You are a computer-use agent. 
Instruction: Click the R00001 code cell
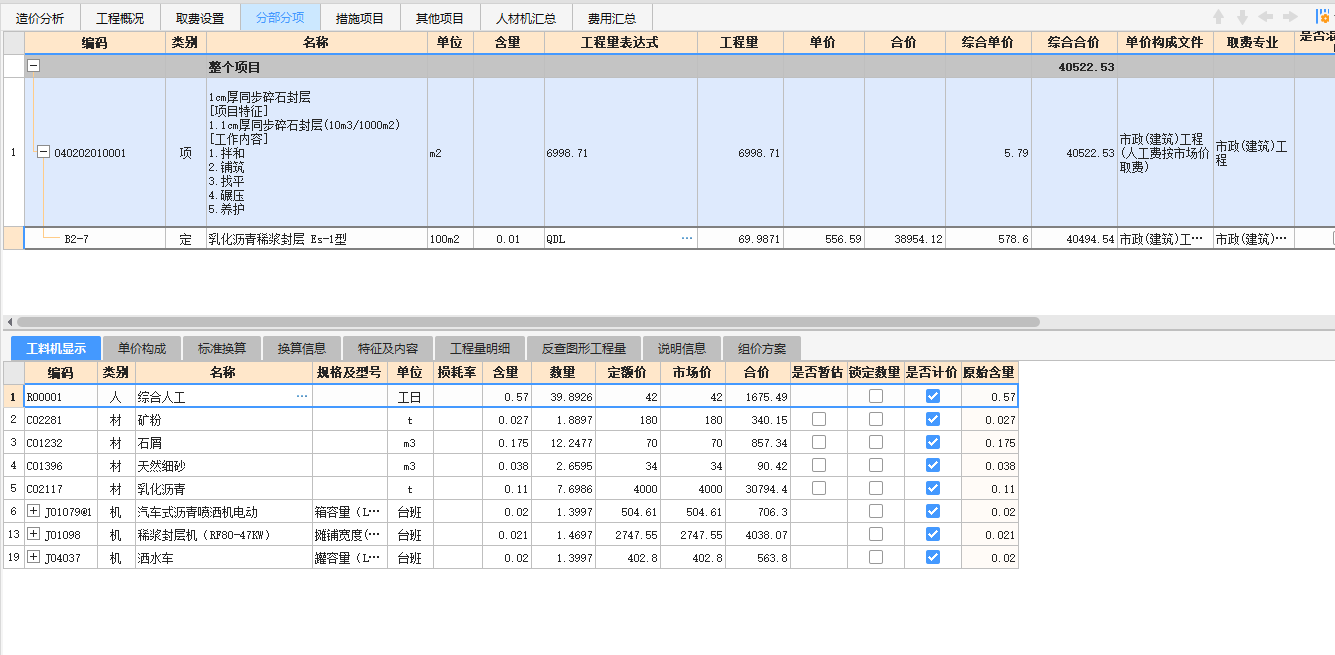[61, 397]
